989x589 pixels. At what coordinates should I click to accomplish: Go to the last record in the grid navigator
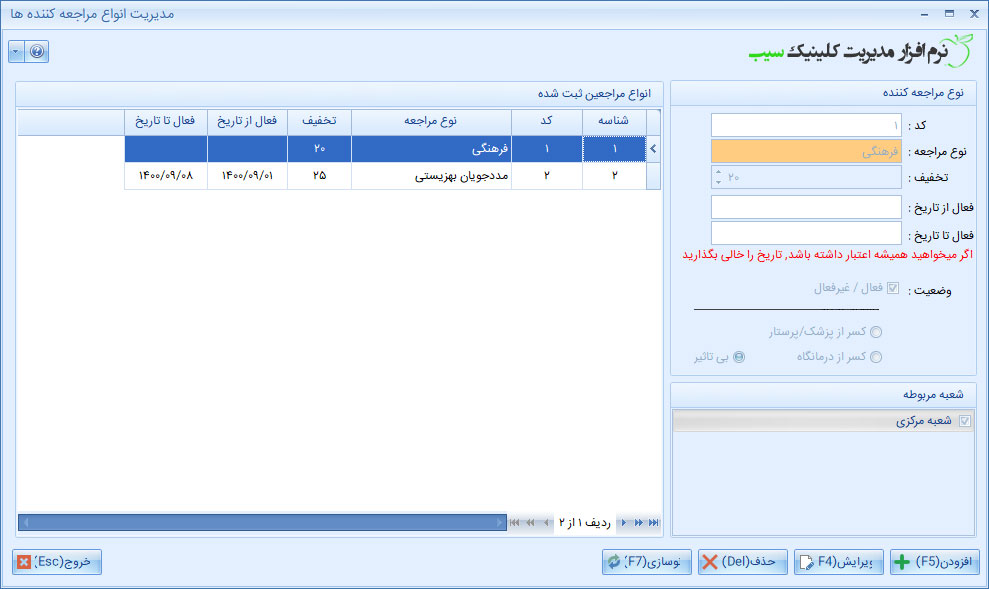coord(654,522)
